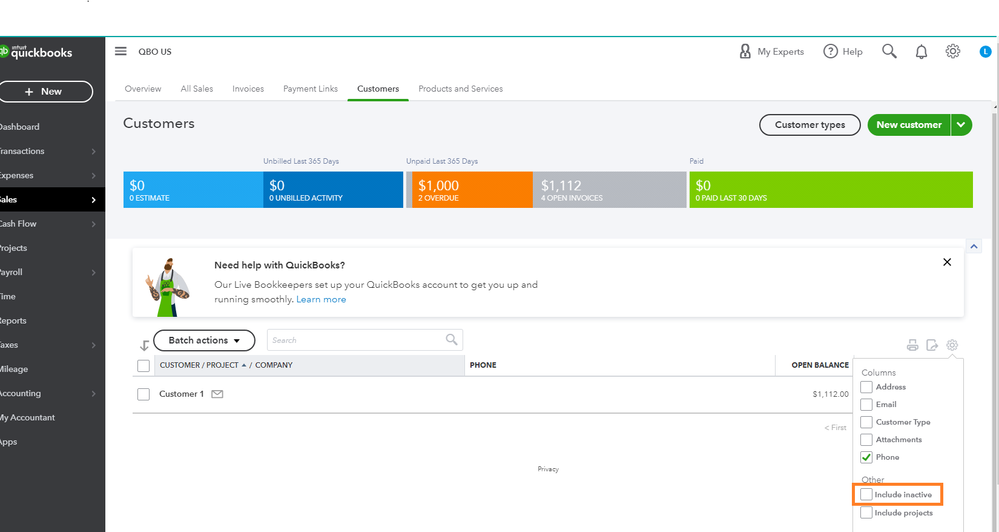The height and width of the screenshot is (532, 999).
Task: Expand the Payroll sidebar submenu
Action: [x=94, y=272]
